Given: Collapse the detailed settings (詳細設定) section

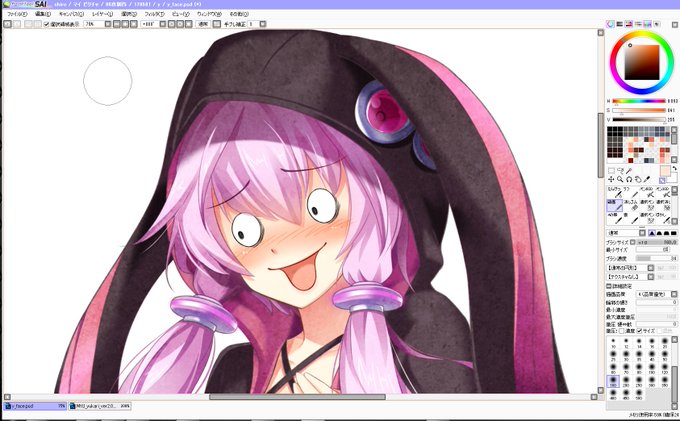Looking at the screenshot, I should 609,286.
